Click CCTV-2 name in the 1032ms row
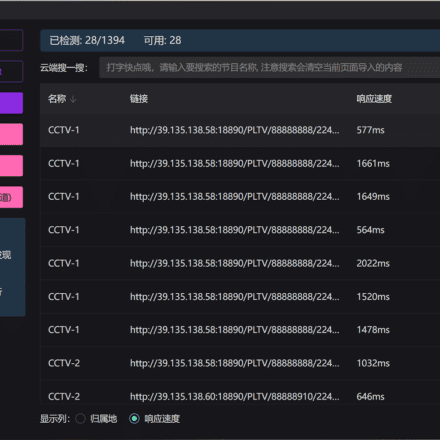The image size is (440, 440). 64,363
